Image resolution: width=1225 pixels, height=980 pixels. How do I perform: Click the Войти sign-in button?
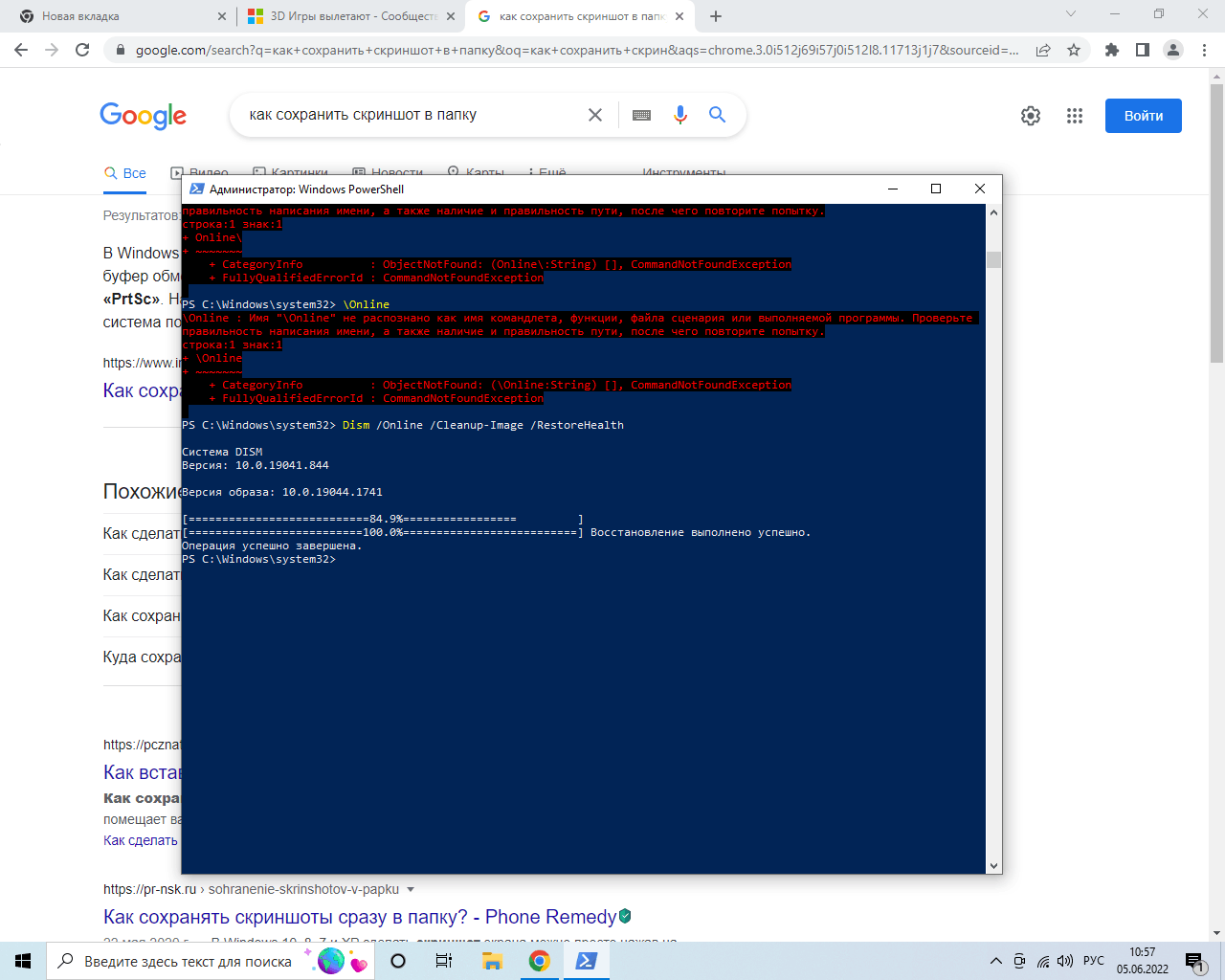pos(1144,116)
